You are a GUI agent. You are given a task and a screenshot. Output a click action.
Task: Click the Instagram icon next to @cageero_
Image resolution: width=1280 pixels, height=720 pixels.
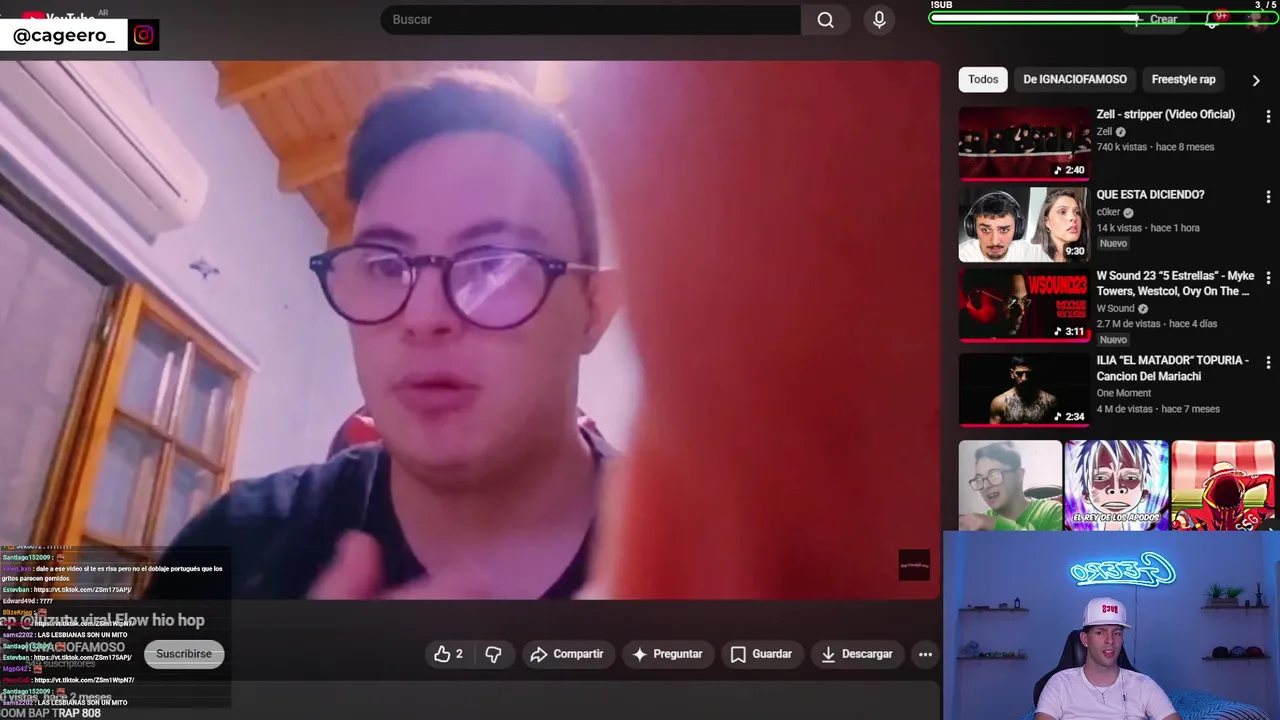pyautogui.click(x=143, y=35)
